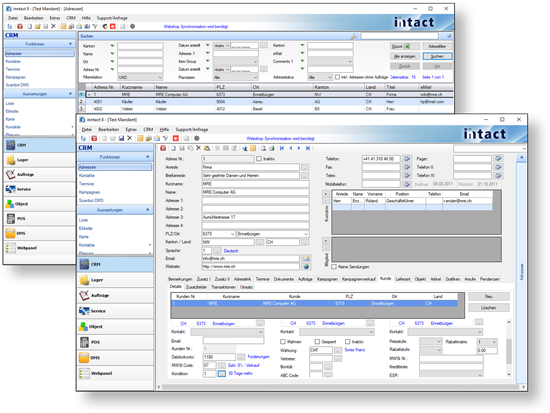Click the Fax dial icon button
Image resolution: width=550 pixels, height=413 pixels.
point(407,167)
